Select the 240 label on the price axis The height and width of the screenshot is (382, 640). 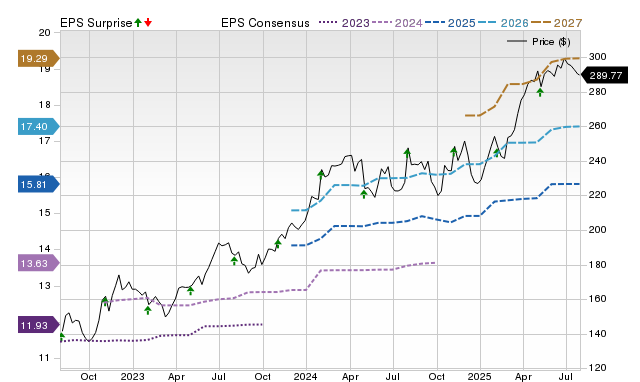[597, 161]
